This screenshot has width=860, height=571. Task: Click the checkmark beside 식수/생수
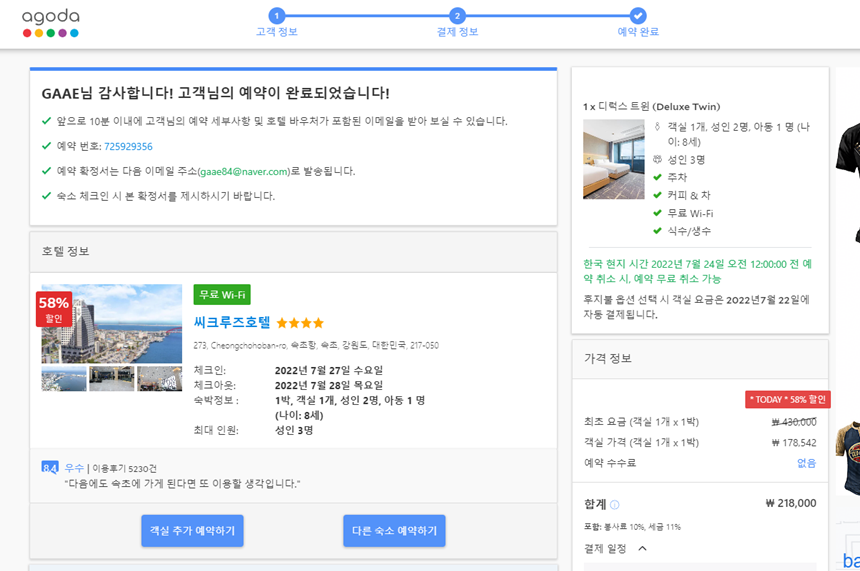tap(657, 231)
